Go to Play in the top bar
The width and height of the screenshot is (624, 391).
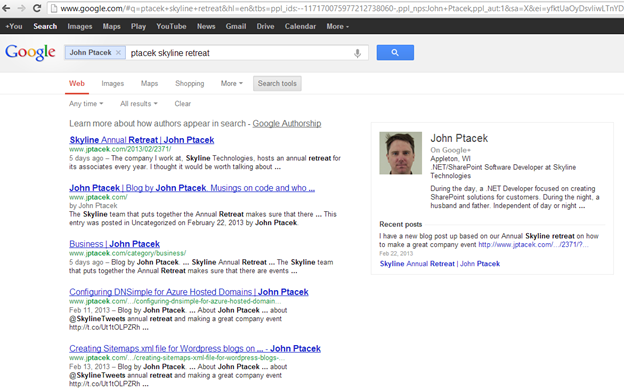(138, 26)
